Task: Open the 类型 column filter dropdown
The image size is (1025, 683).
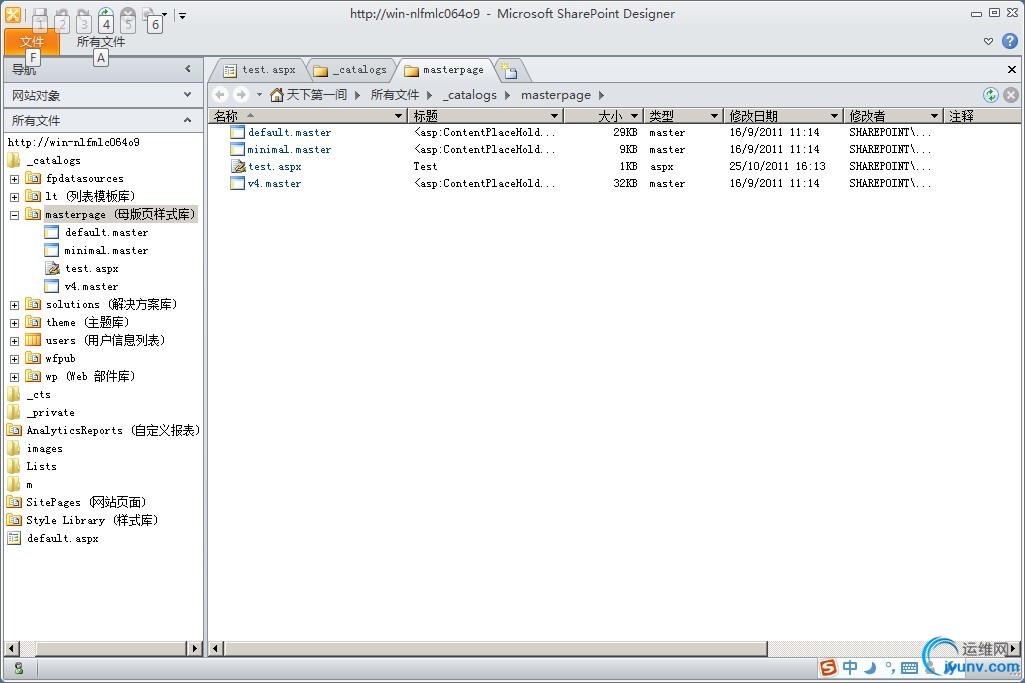Action: [714, 116]
